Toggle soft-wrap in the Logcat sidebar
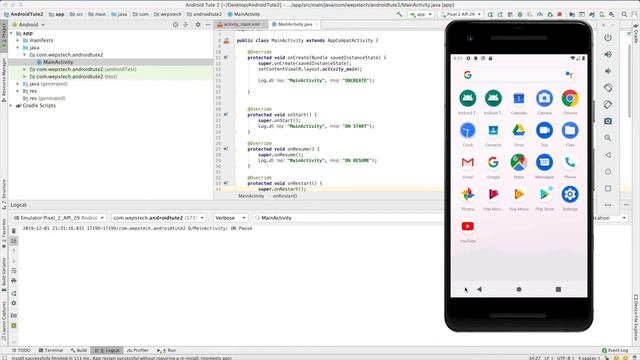 (x=14, y=271)
